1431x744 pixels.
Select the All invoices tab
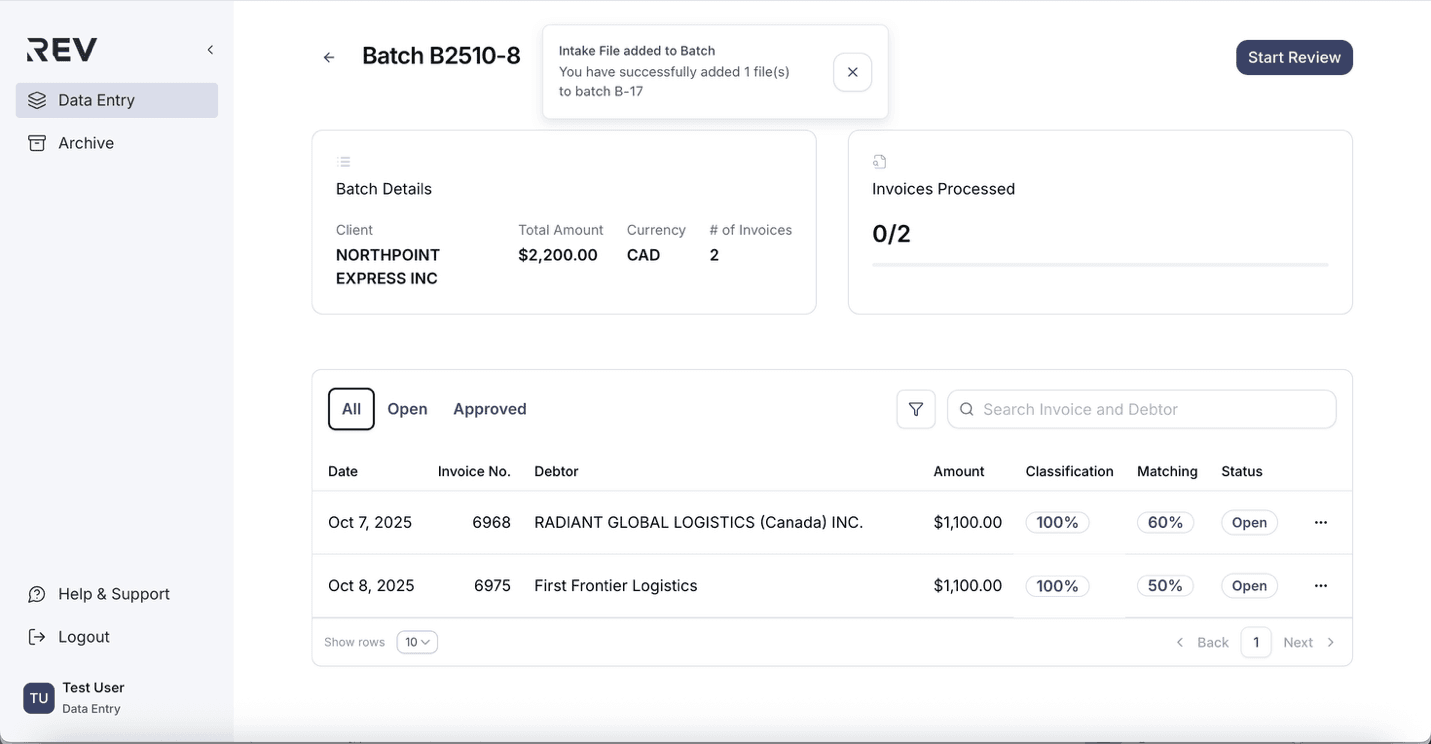(351, 409)
